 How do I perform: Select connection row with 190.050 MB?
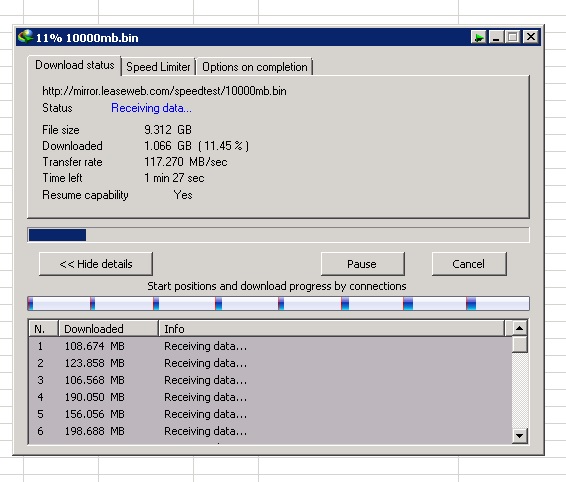tap(270, 397)
